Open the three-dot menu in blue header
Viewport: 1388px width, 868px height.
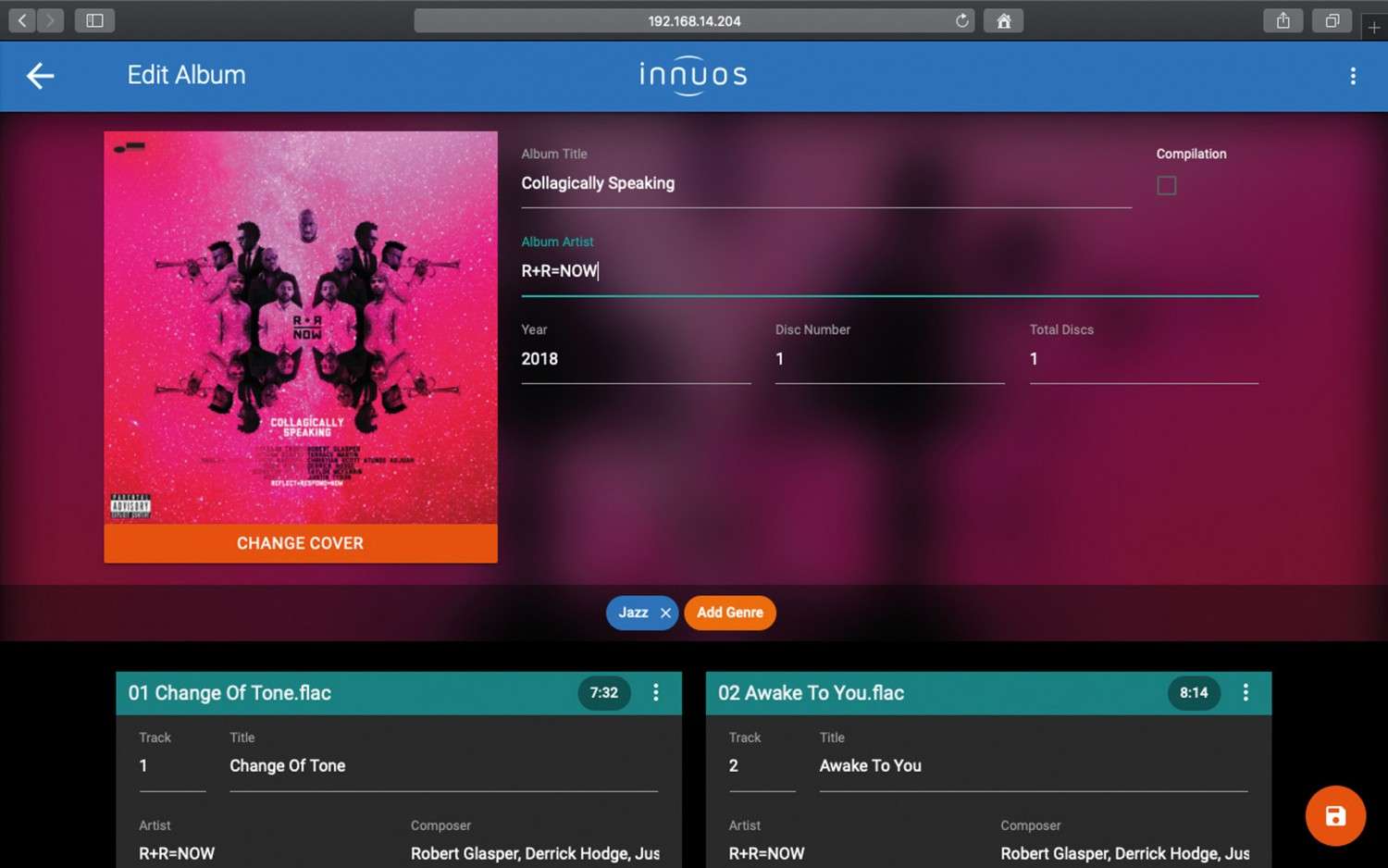(1353, 76)
